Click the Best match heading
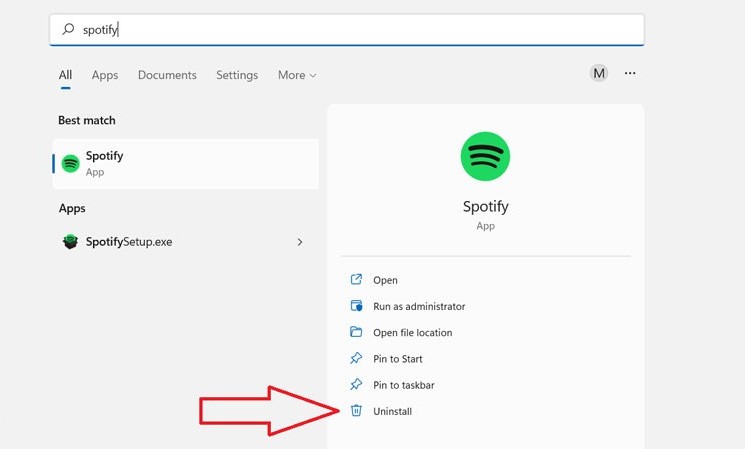This screenshot has width=745, height=449. pos(86,120)
